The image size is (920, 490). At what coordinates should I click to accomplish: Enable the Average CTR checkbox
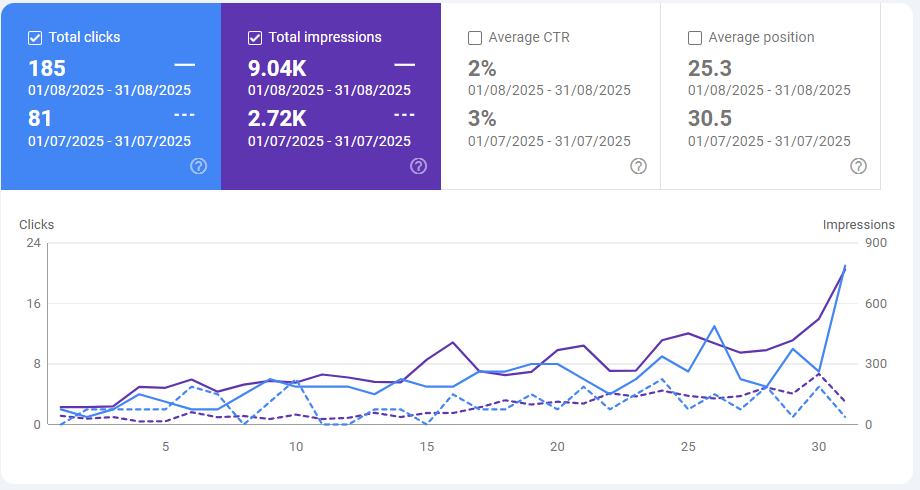(475, 38)
